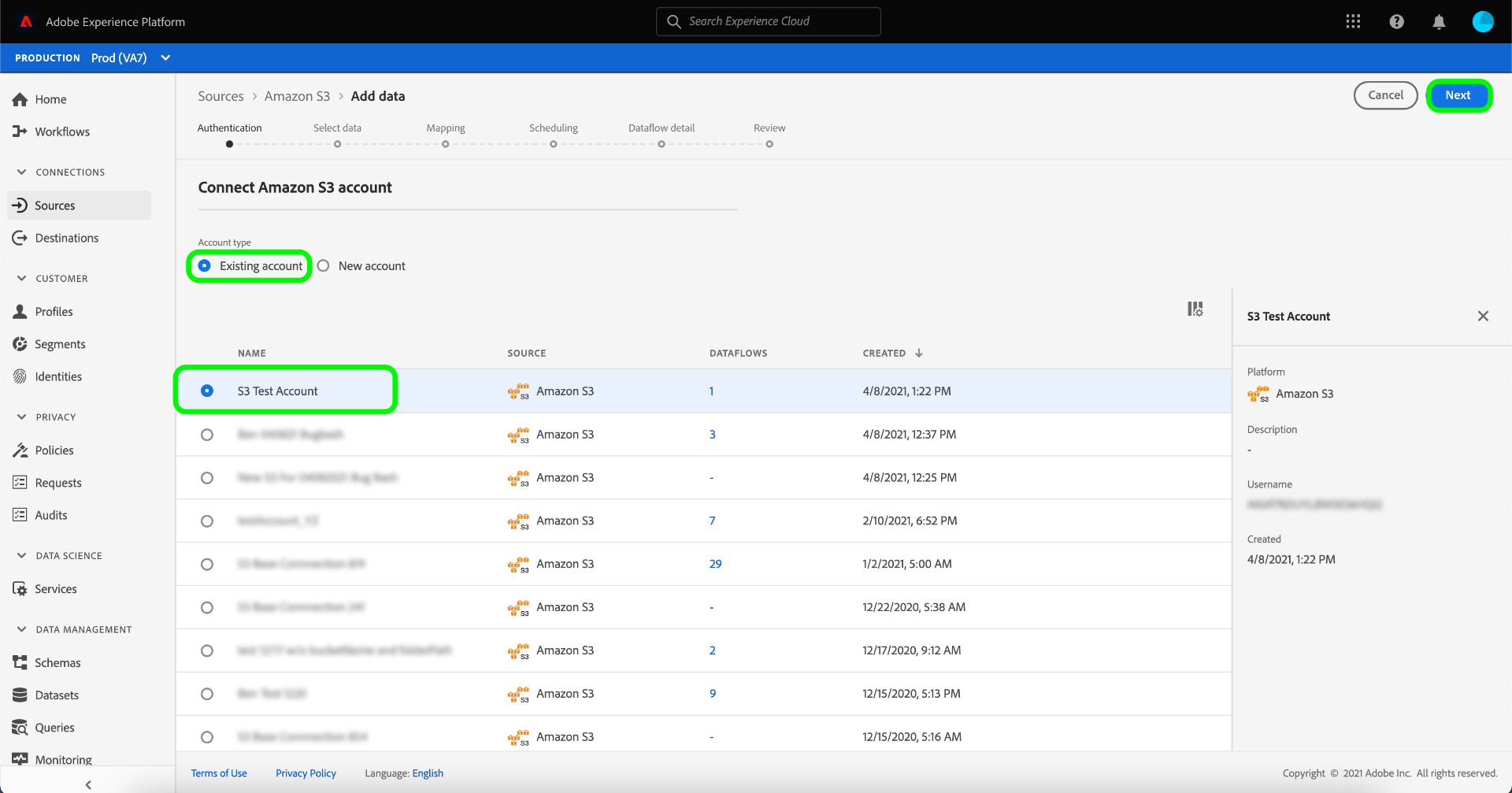
Task: Collapse the Data Management section
Action: pyautogui.click(x=21, y=629)
